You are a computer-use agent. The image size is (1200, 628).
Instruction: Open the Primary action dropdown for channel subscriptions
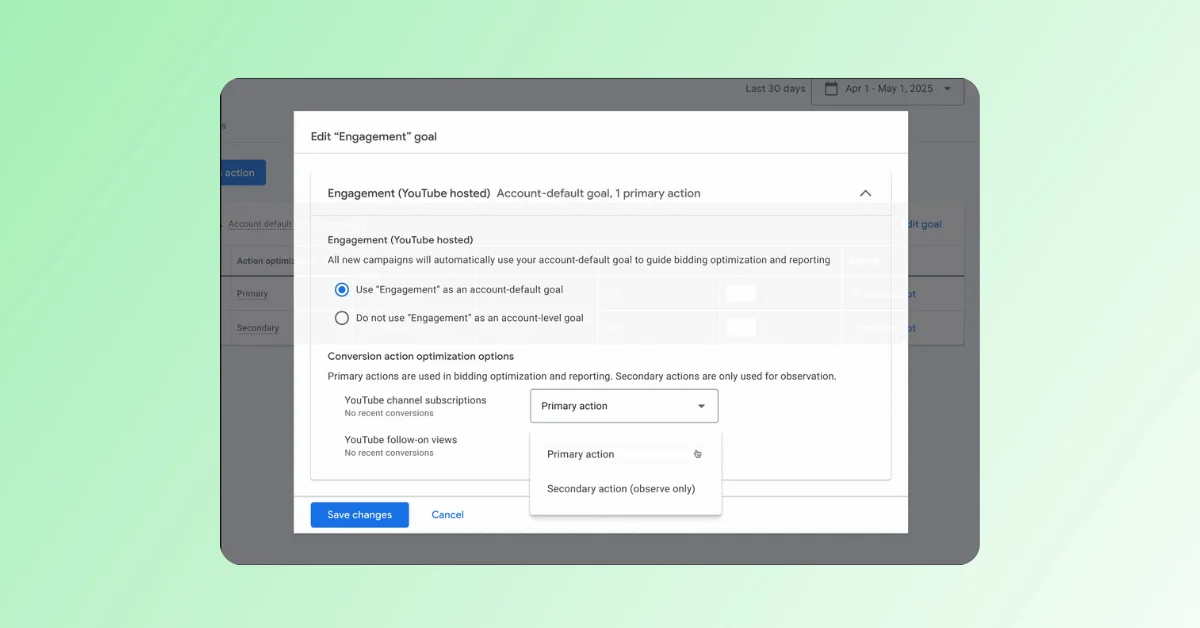[x=624, y=406]
